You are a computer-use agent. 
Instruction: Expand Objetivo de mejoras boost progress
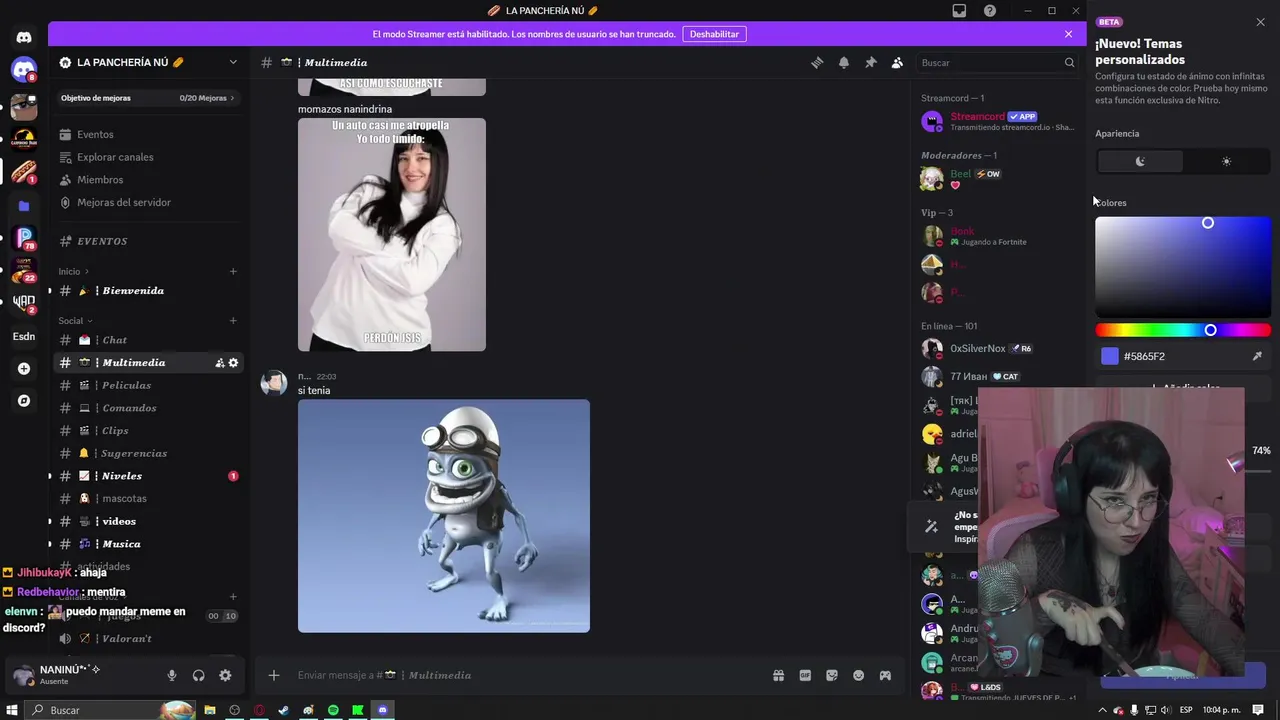148,98
